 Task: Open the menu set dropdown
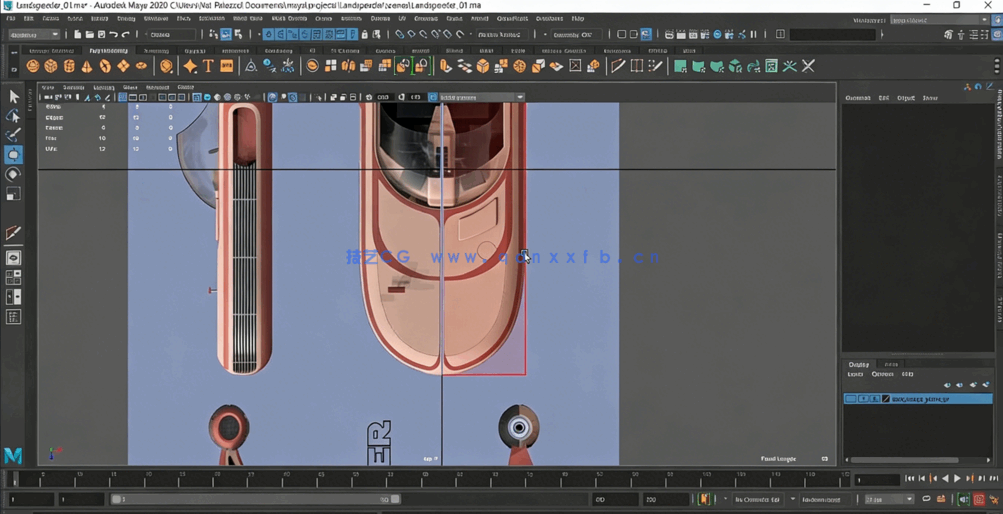click(x=34, y=34)
